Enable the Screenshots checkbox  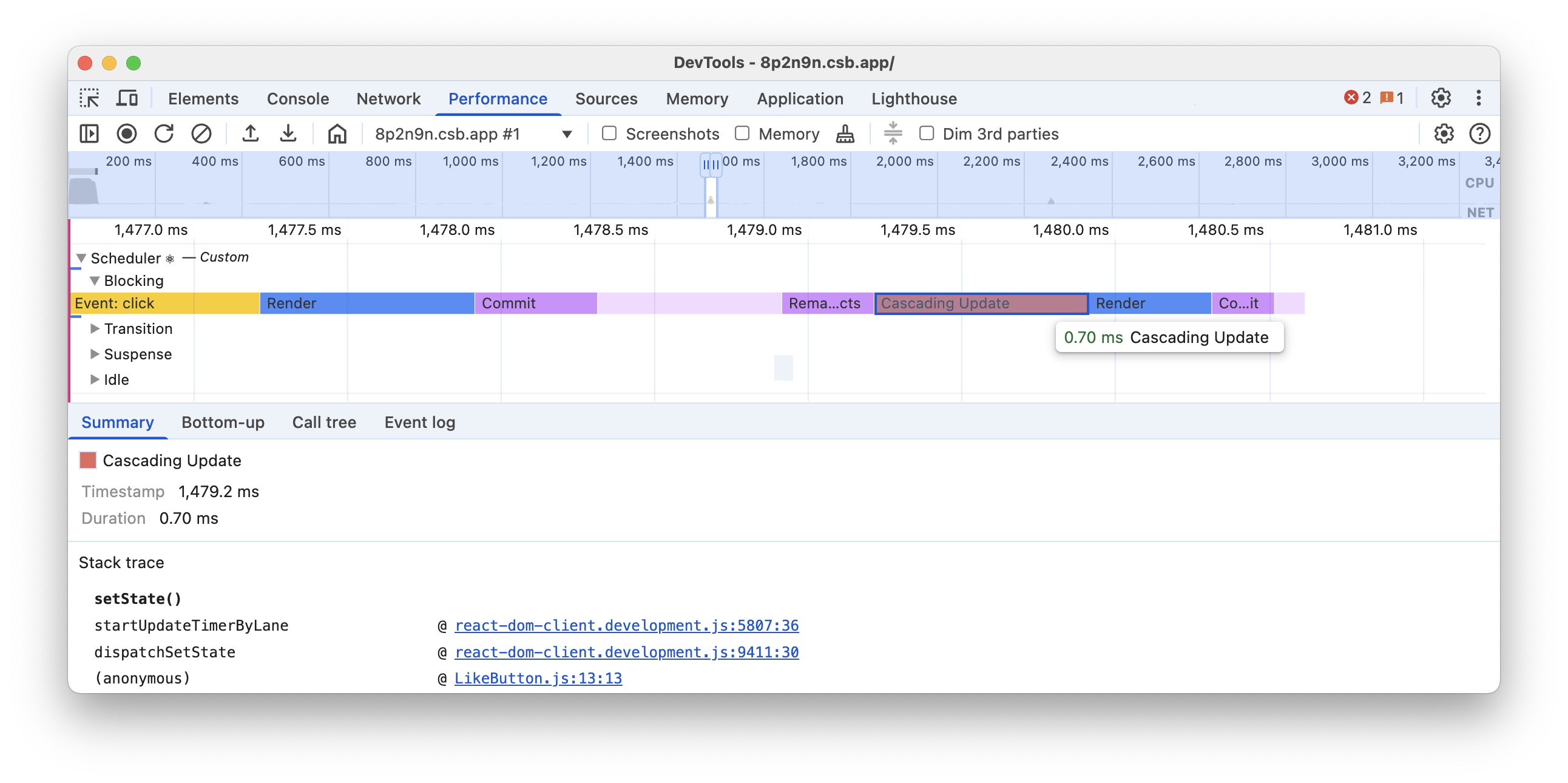click(x=609, y=133)
